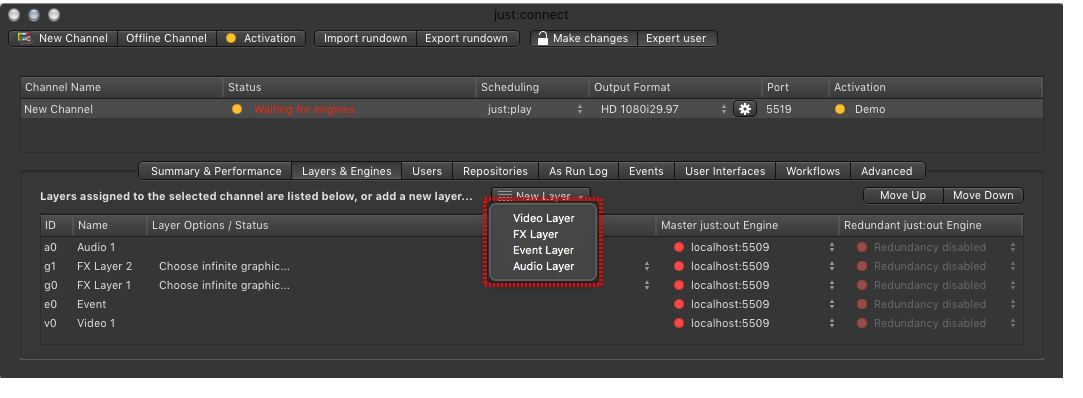Click Export rundown

[467, 38]
